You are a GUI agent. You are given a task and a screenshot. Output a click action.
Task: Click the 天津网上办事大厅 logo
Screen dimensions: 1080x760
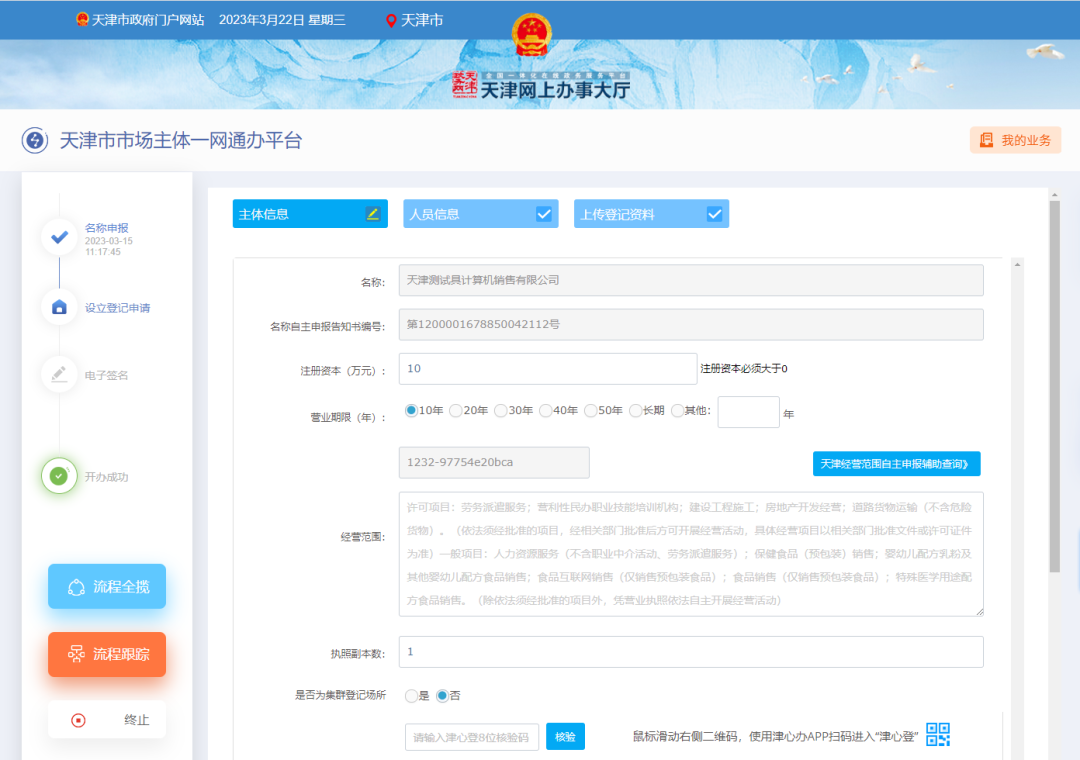coord(541,85)
